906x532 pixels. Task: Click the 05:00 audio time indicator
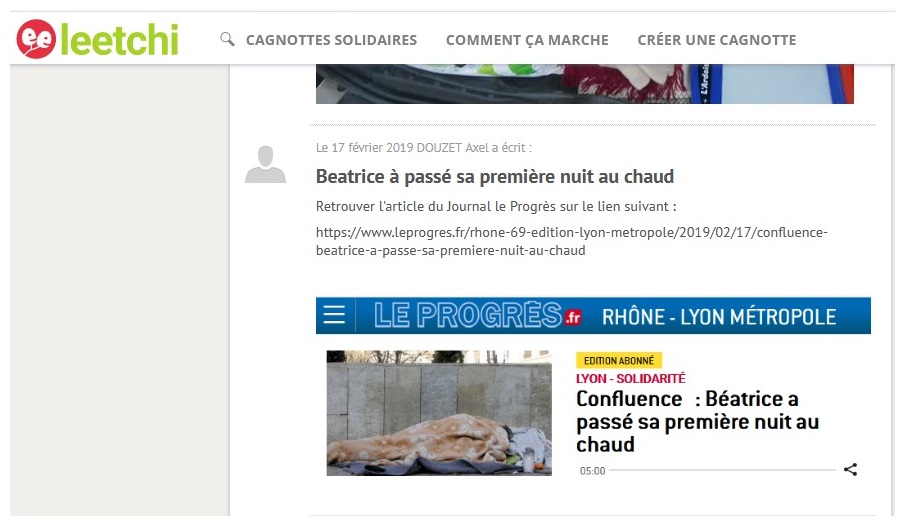coord(592,471)
